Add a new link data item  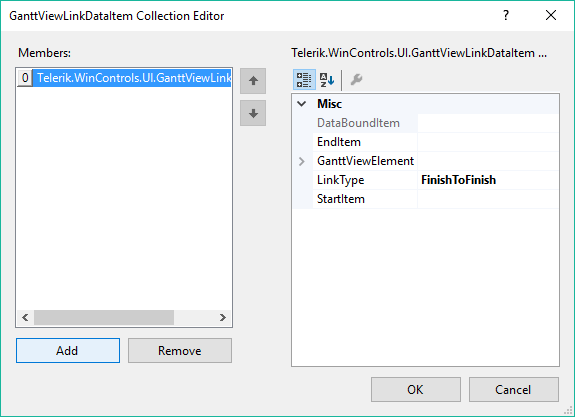pyautogui.click(x=68, y=351)
